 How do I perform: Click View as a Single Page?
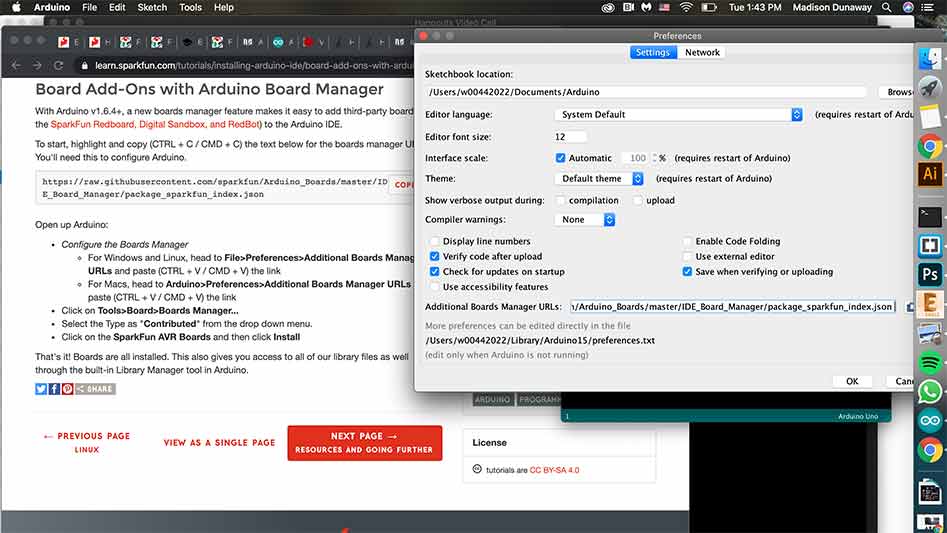coord(219,442)
